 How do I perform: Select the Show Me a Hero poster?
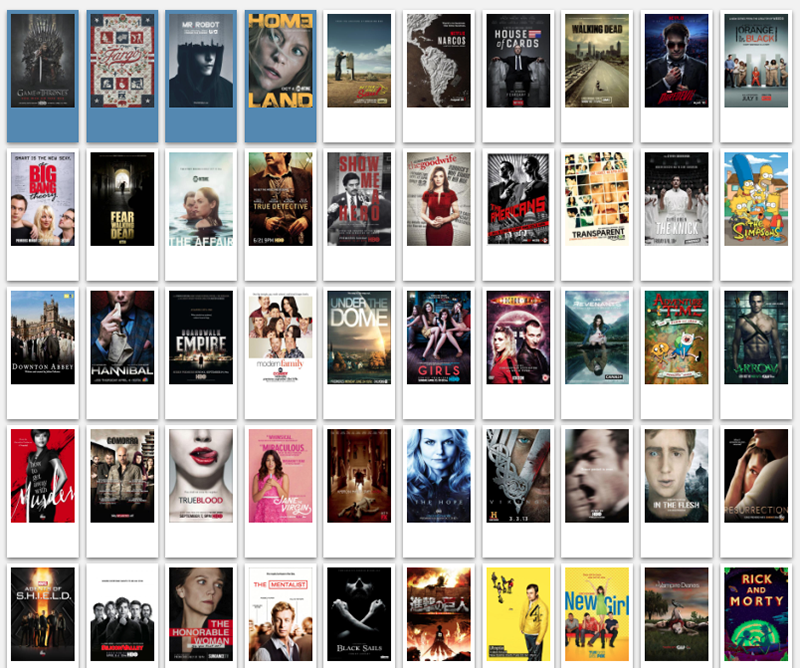359,199
